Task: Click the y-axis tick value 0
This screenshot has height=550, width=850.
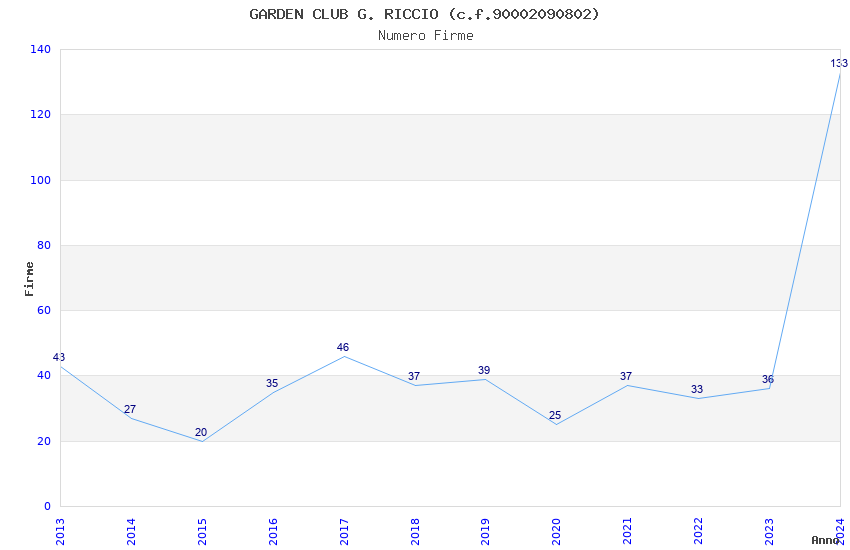Action: pyautogui.click(x=47, y=506)
